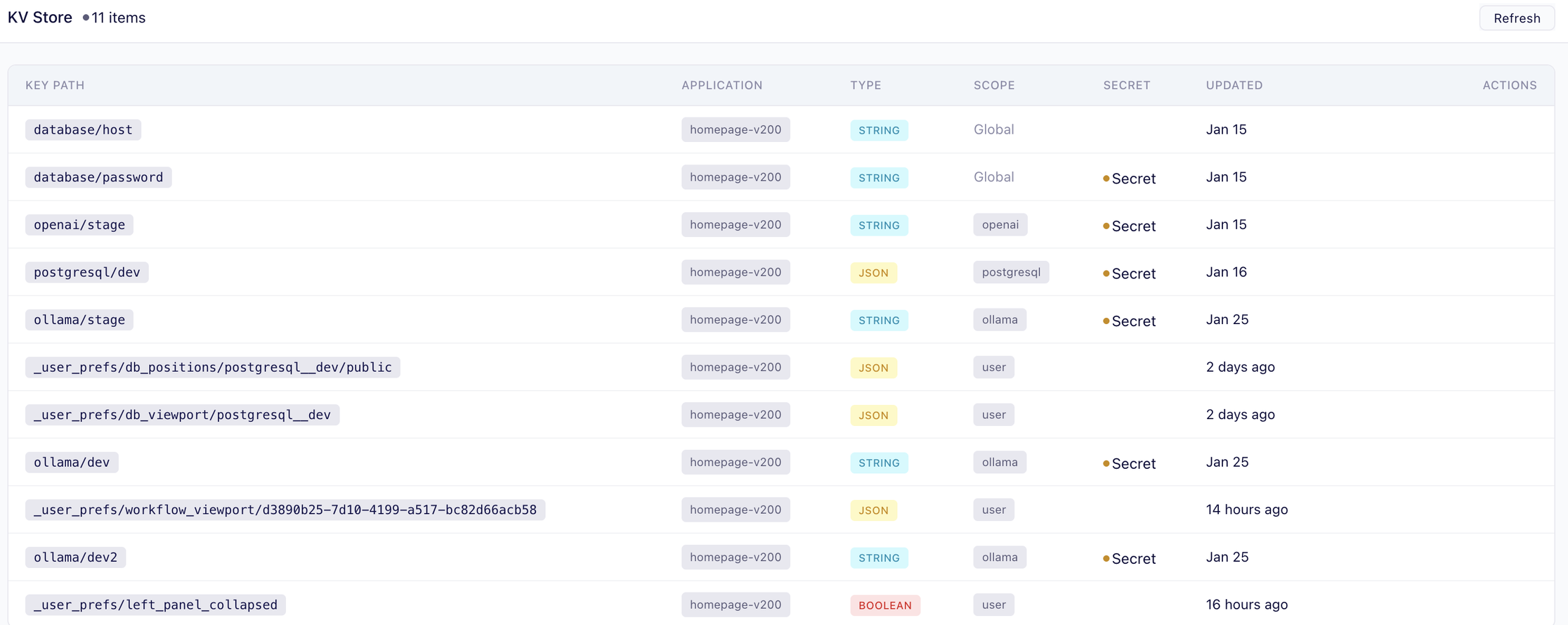
Task: Click the postgresql scope tag
Action: click(1010, 272)
